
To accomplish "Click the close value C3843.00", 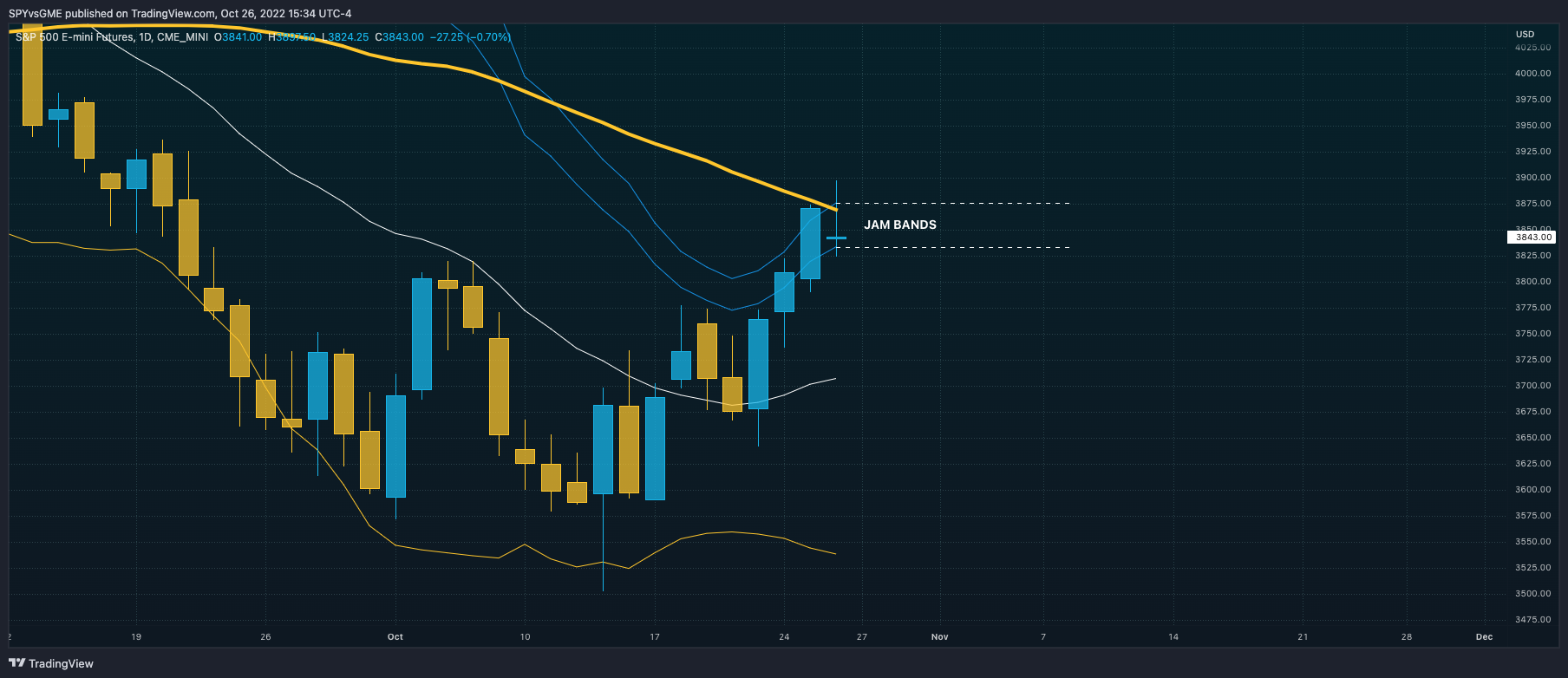I will point(399,37).
